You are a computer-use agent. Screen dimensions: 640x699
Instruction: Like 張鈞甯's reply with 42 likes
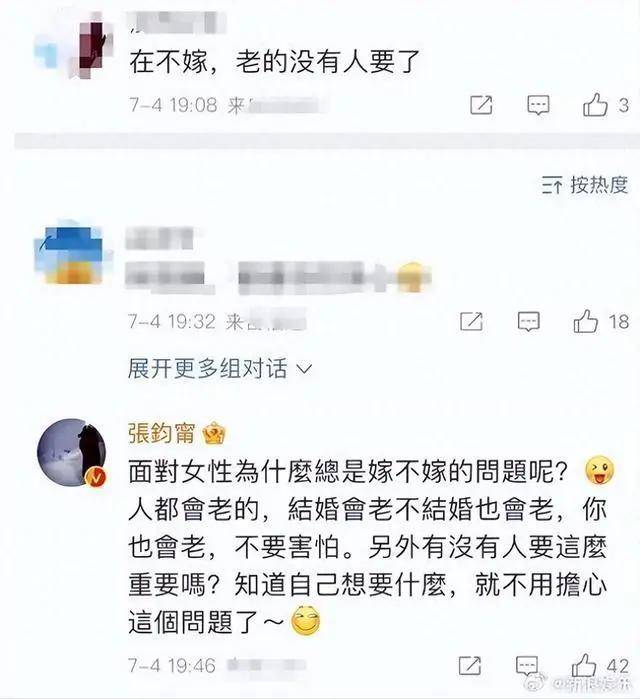point(584,666)
